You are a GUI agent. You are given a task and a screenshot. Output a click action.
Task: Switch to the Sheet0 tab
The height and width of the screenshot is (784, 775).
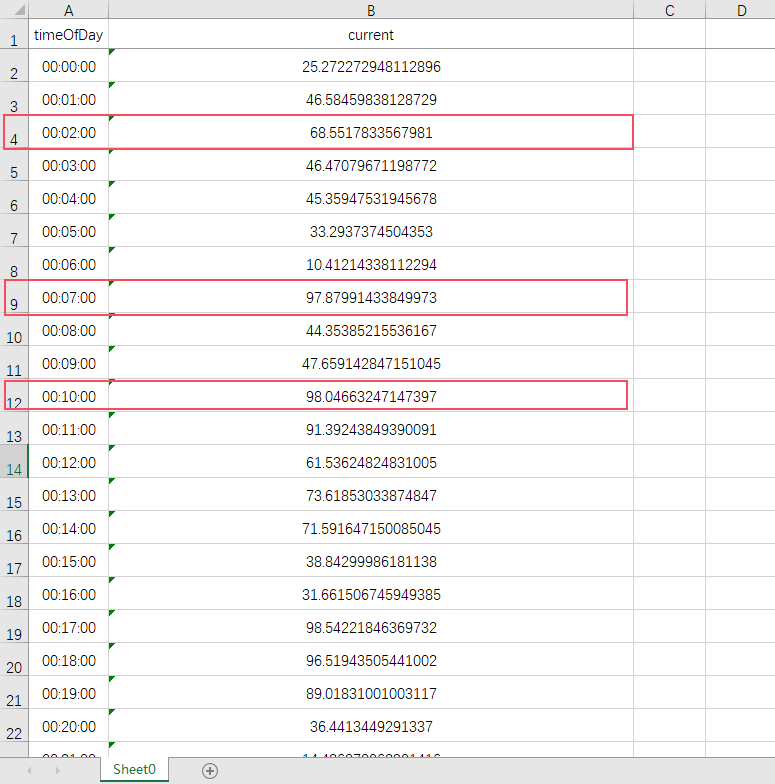point(134,769)
